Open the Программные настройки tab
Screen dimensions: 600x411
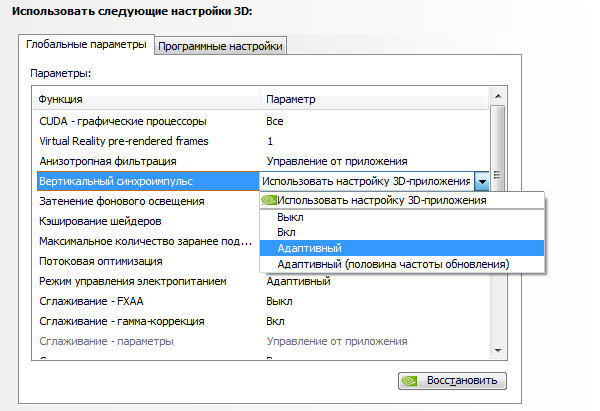coord(220,46)
